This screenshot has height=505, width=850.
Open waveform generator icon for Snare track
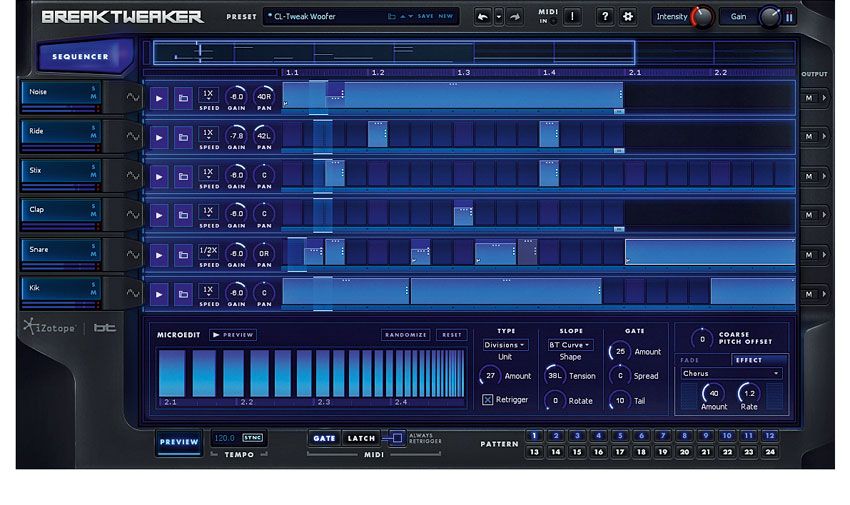click(132, 254)
